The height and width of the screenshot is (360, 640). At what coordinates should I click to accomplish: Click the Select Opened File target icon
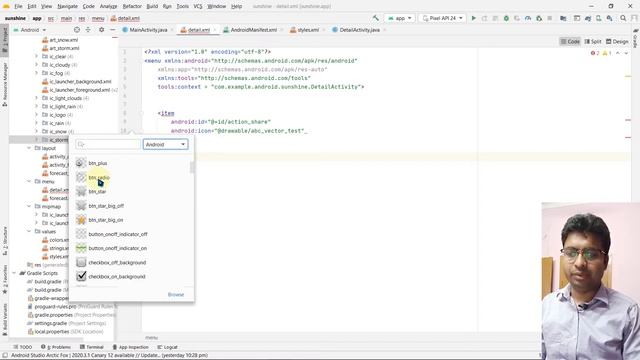pyautogui.click(x=77, y=30)
